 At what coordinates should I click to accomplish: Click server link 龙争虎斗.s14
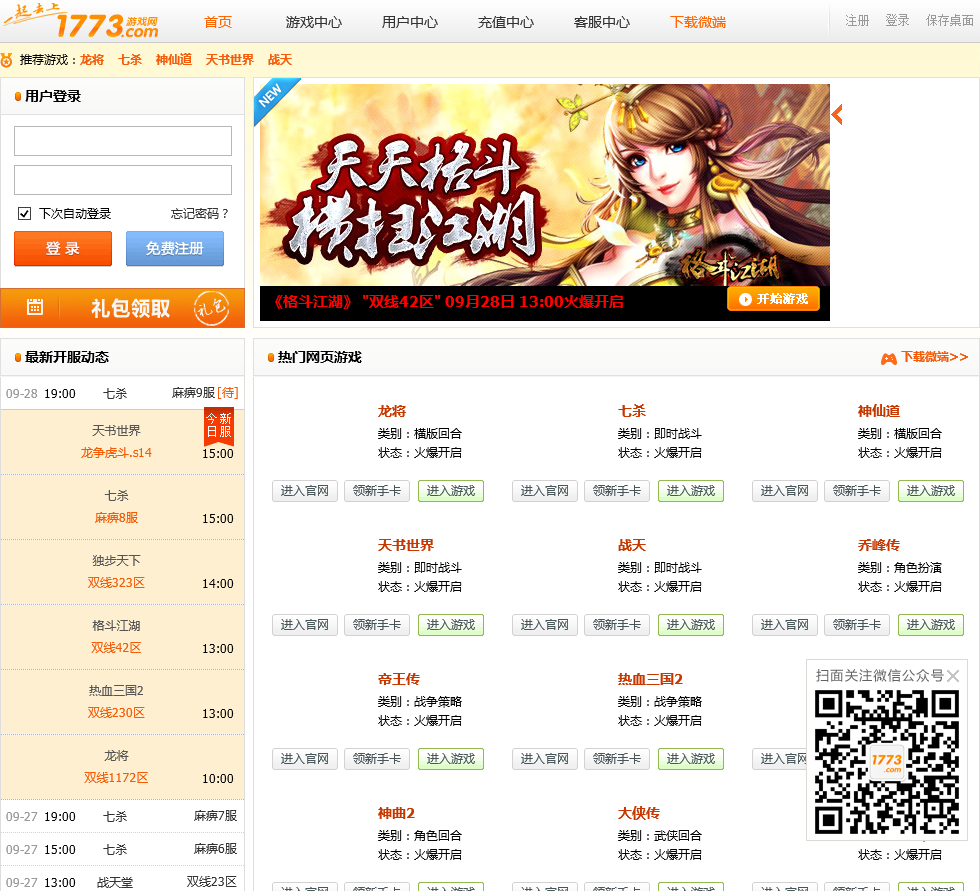coord(116,453)
